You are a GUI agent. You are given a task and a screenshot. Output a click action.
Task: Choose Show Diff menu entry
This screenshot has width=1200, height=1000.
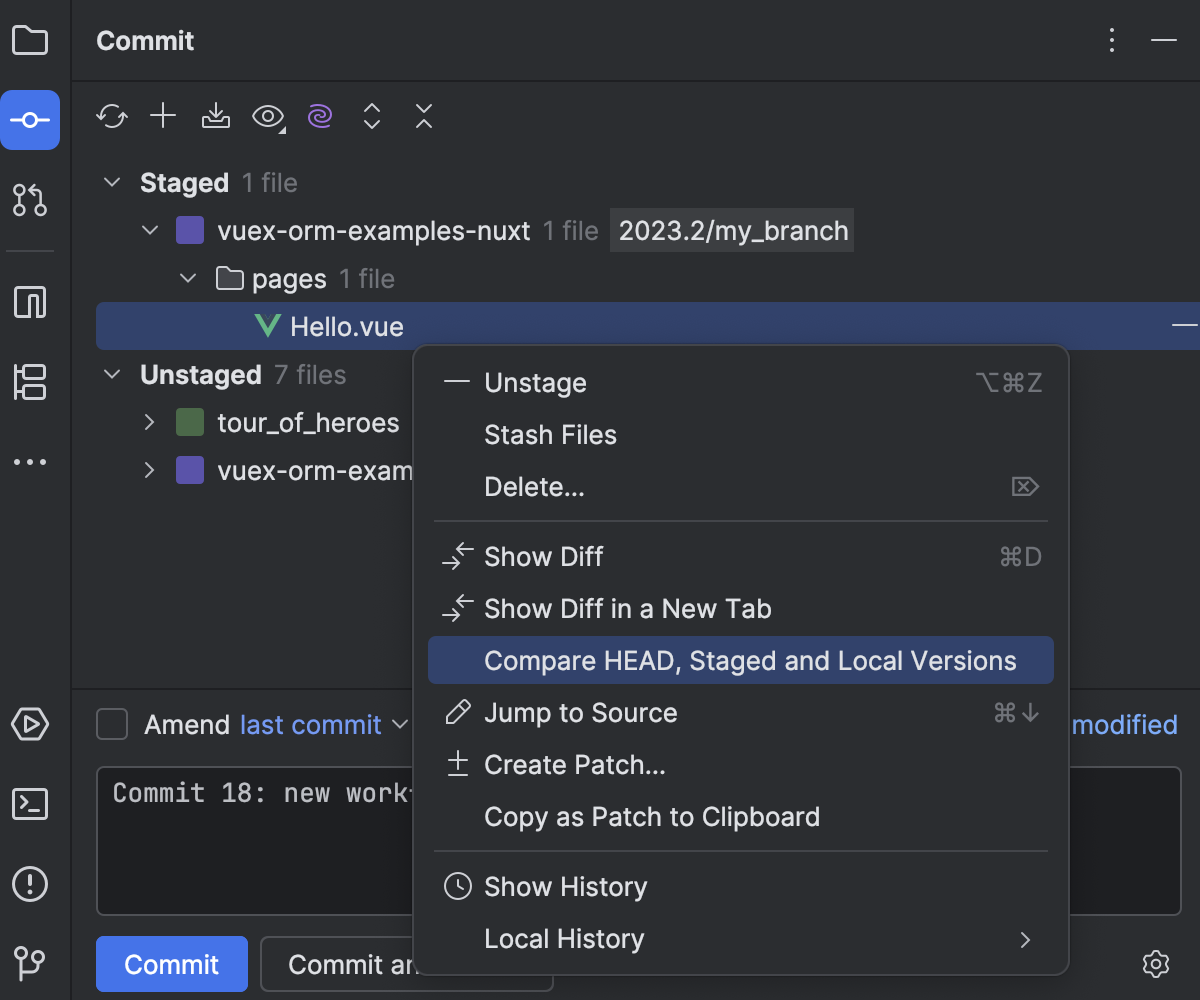[x=740, y=557]
